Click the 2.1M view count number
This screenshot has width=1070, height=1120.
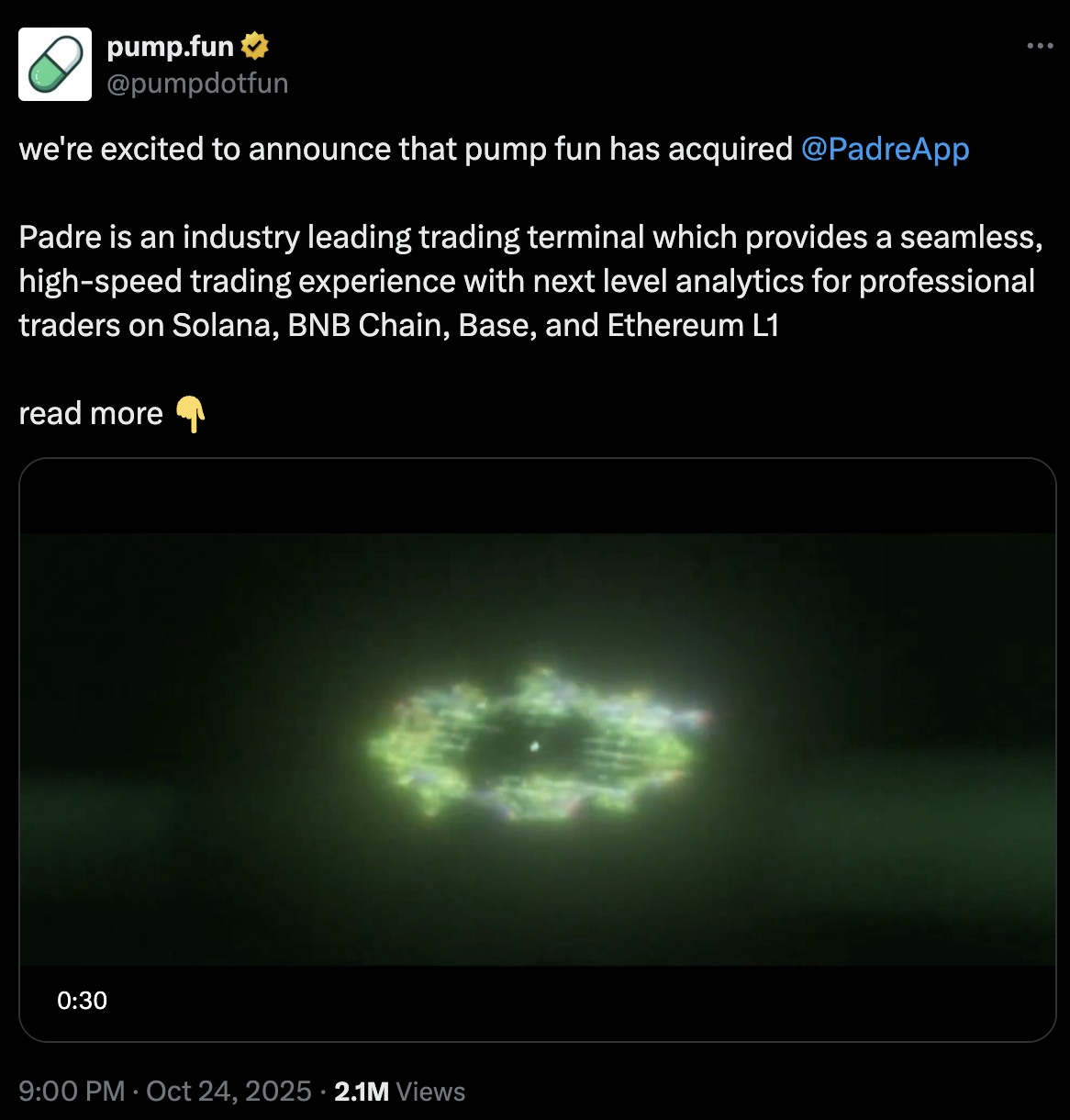[x=362, y=1091]
